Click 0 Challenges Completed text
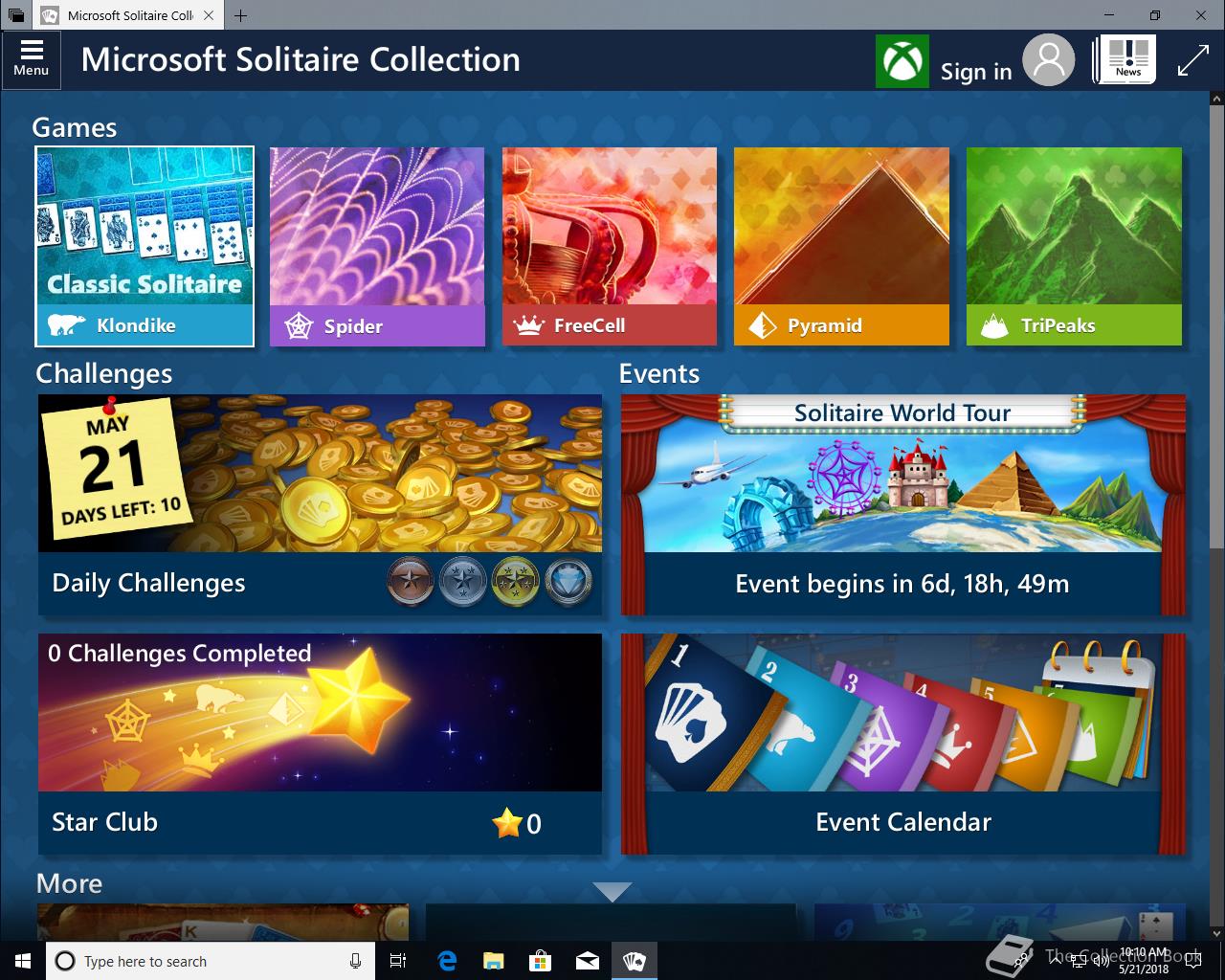Image resolution: width=1225 pixels, height=980 pixels. pos(180,654)
